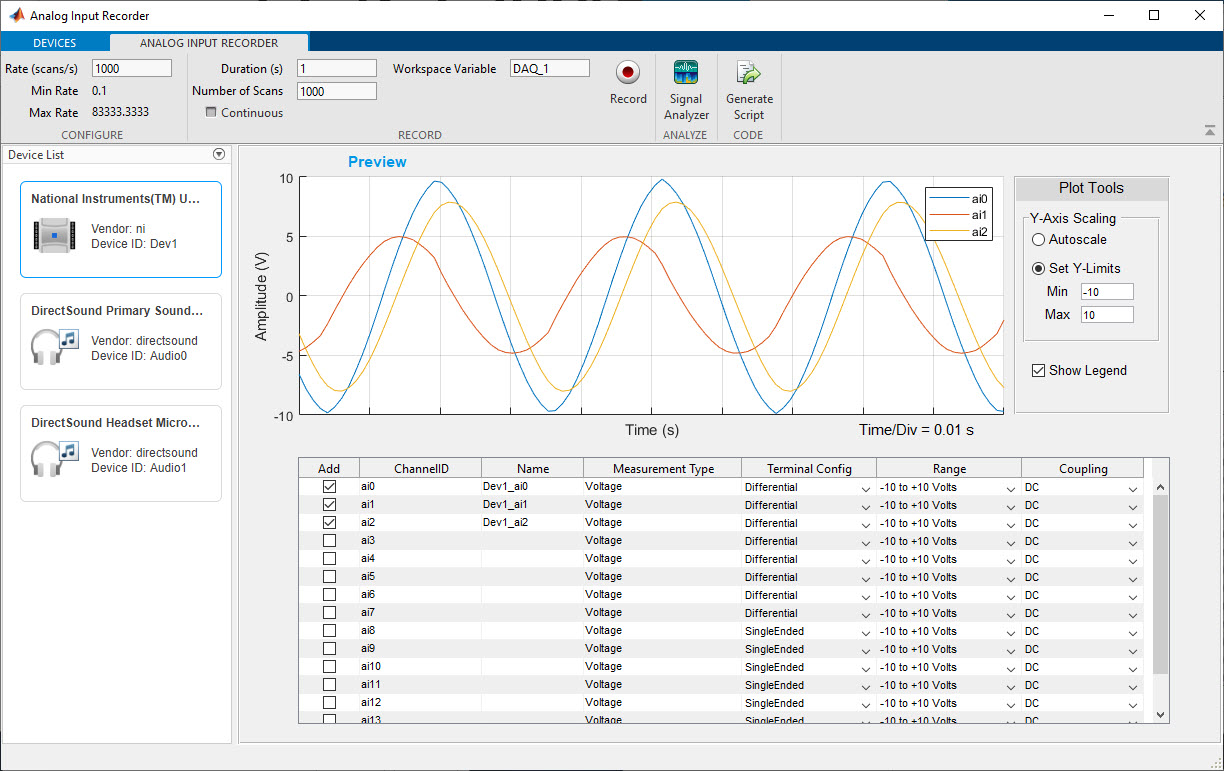Select the DirectSound Primary Sound device icon
This screenshot has height=771, width=1224.
click(x=54, y=347)
